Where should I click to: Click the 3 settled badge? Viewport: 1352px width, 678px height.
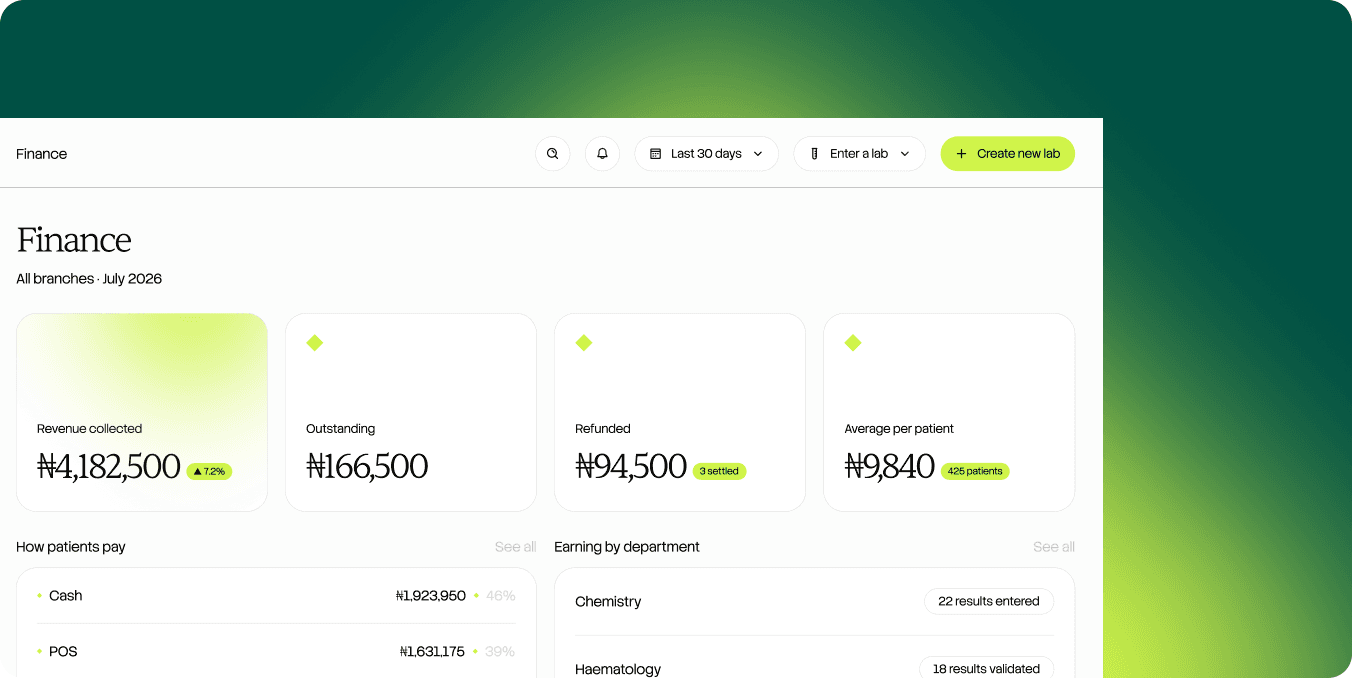click(719, 471)
